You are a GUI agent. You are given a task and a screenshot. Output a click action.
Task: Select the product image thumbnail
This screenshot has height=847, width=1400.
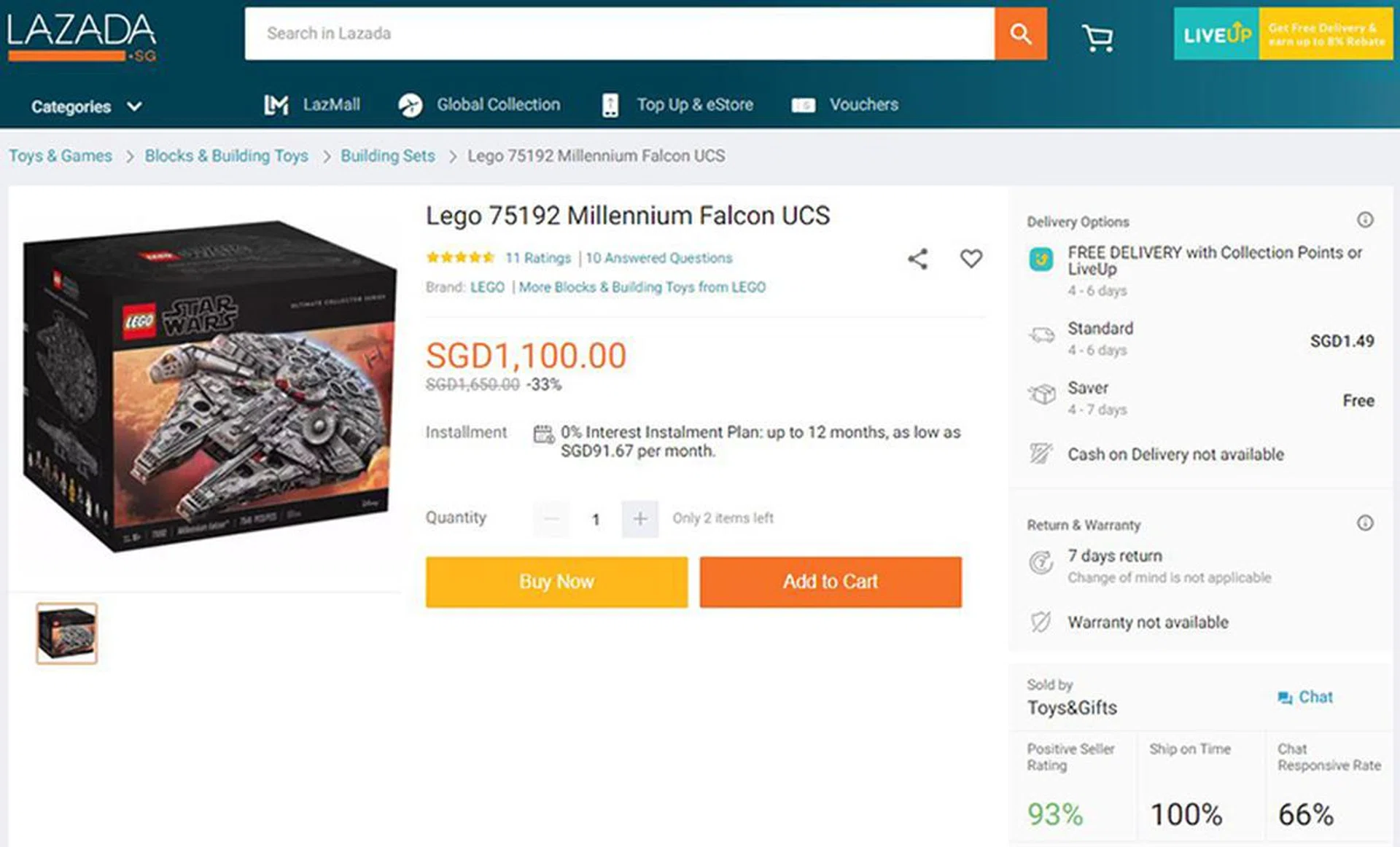(66, 633)
